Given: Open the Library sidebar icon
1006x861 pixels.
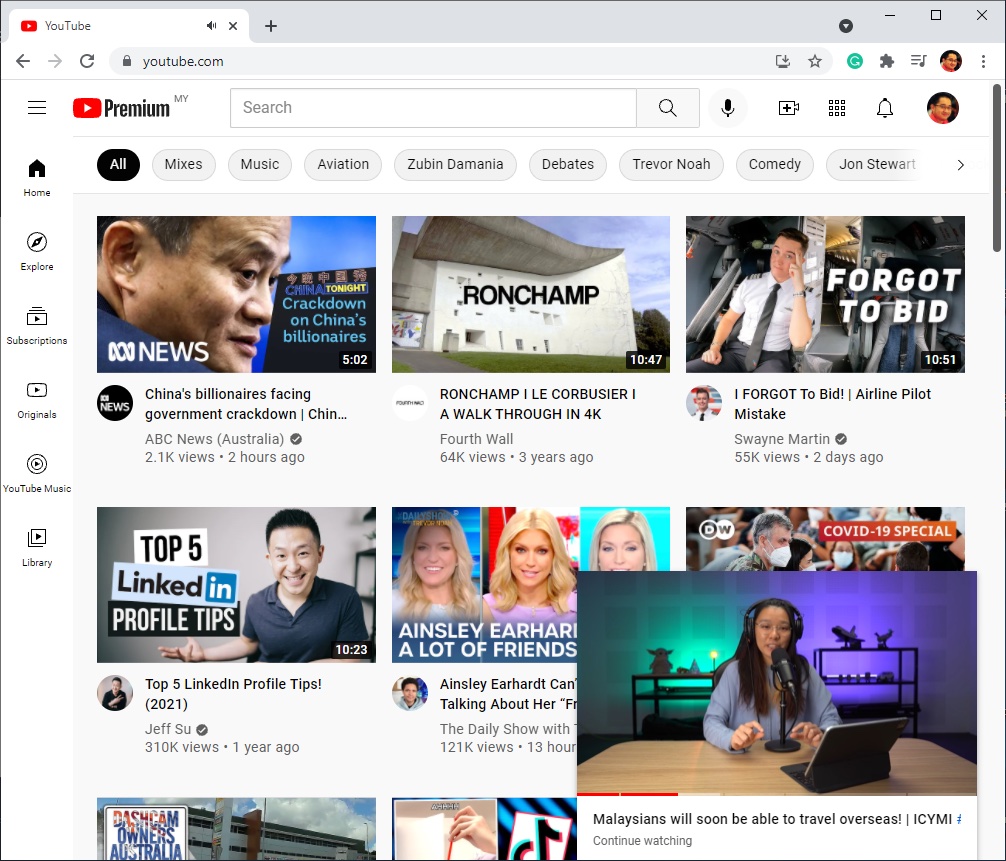Looking at the screenshot, I should tap(37, 547).
